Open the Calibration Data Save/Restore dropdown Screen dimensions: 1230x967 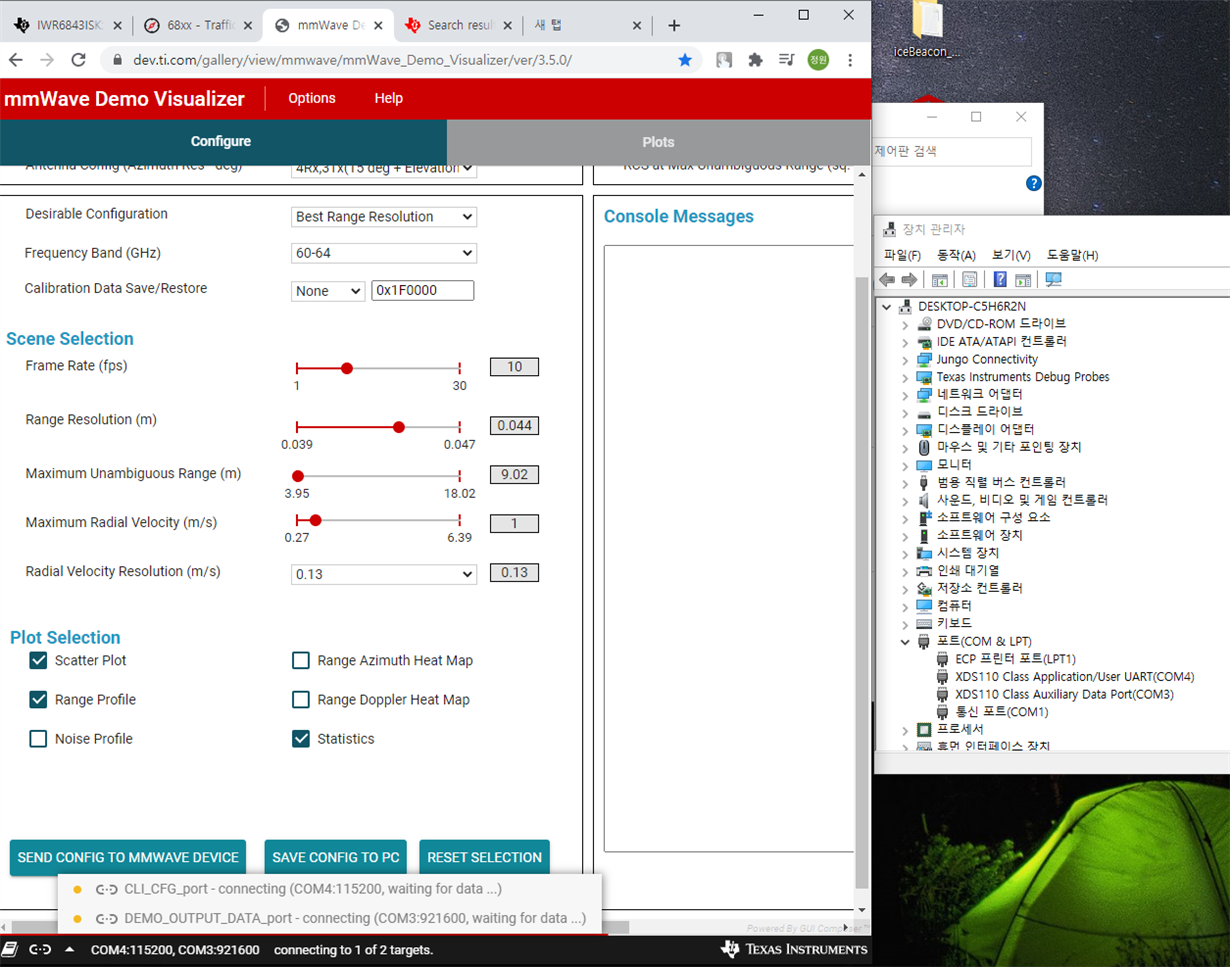[x=328, y=291]
